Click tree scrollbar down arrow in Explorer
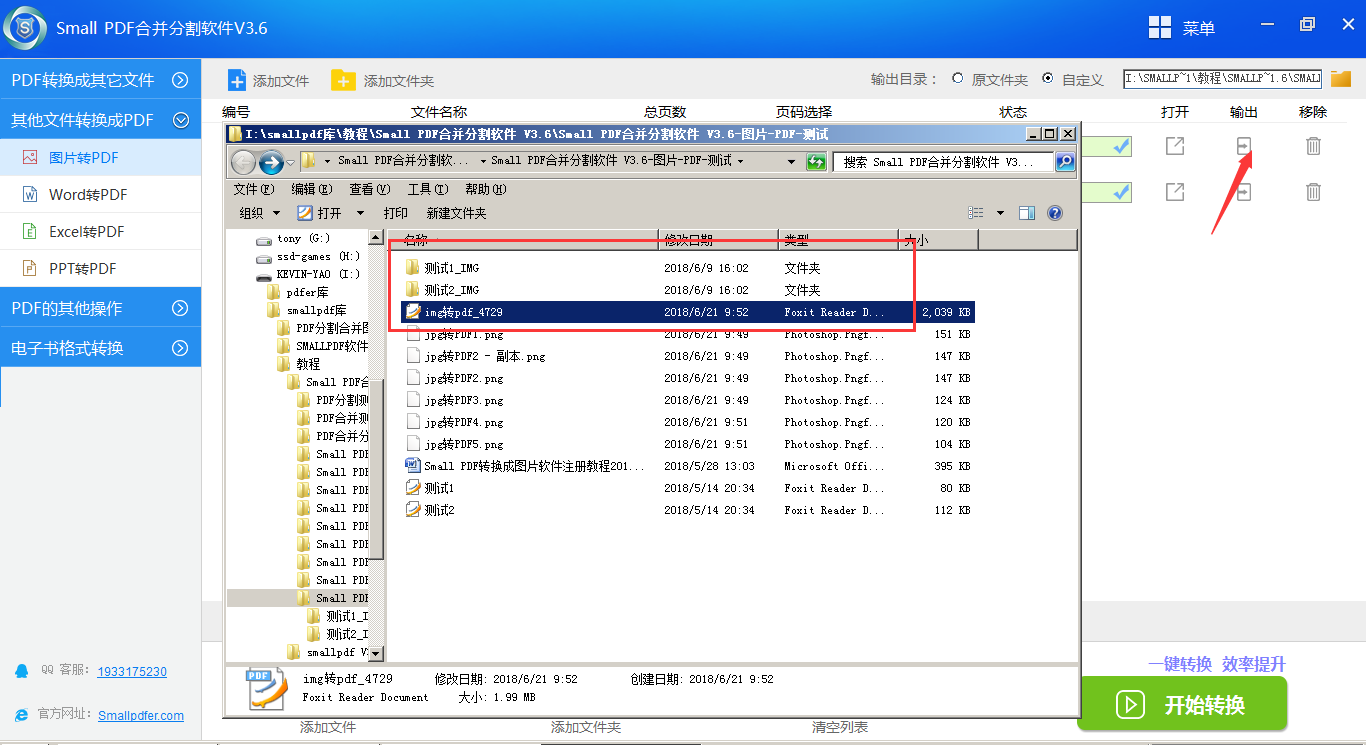This screenshot has width=1366, height=745. 377,653
